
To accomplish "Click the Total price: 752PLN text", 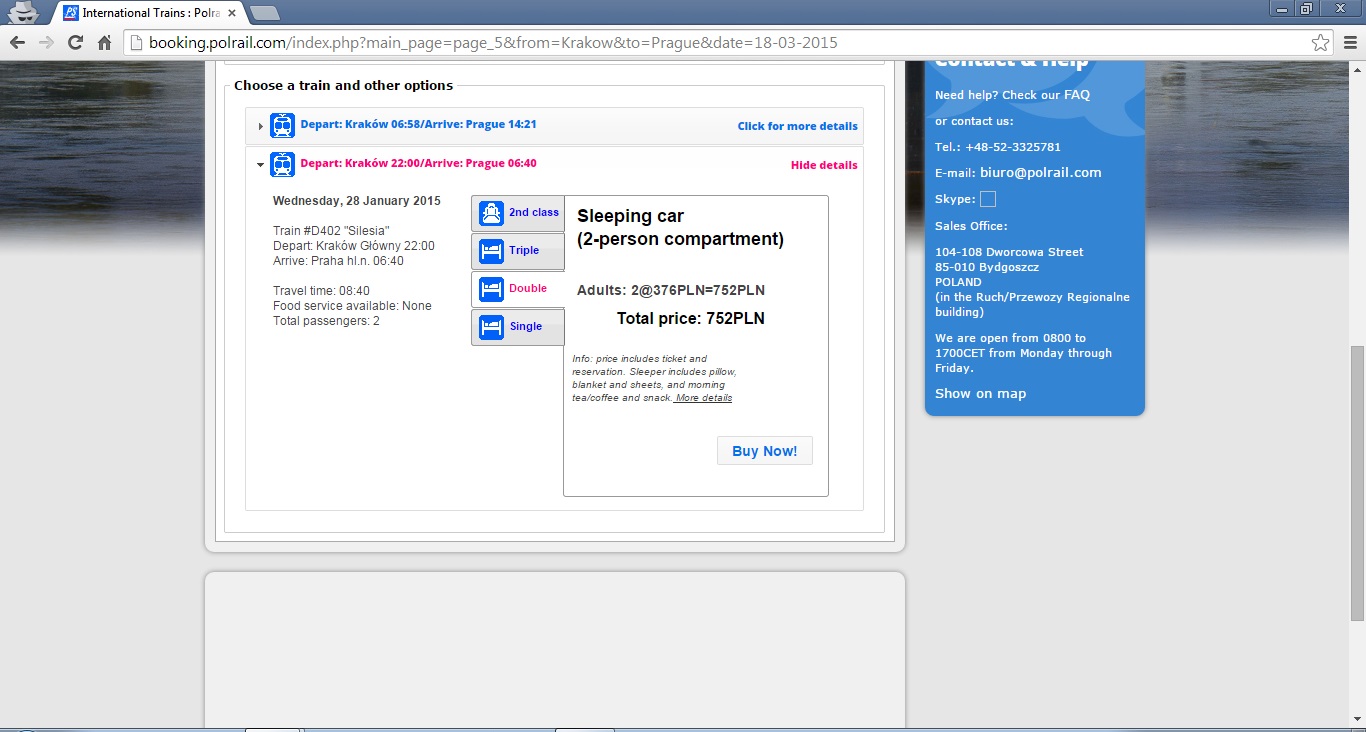I will click(x=691, y=319).
